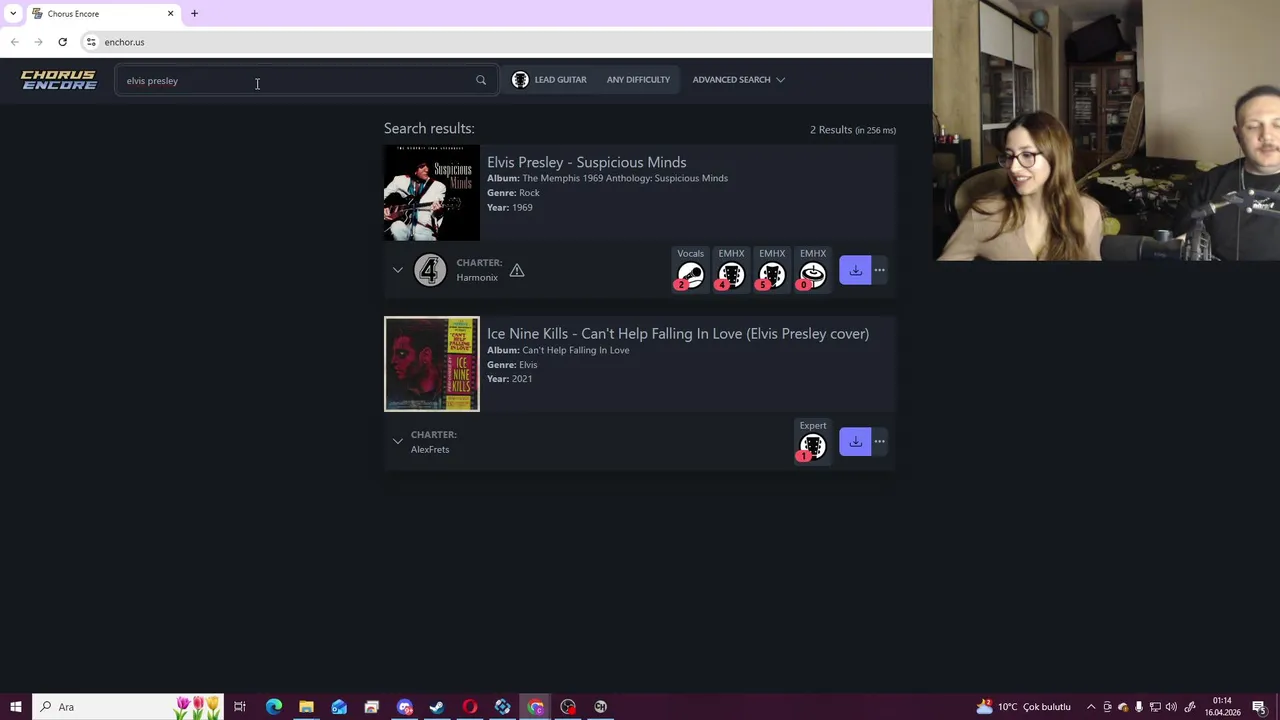Go forward in browser history
This screenshot has width=1280, height=720.
tap(38, 42)
